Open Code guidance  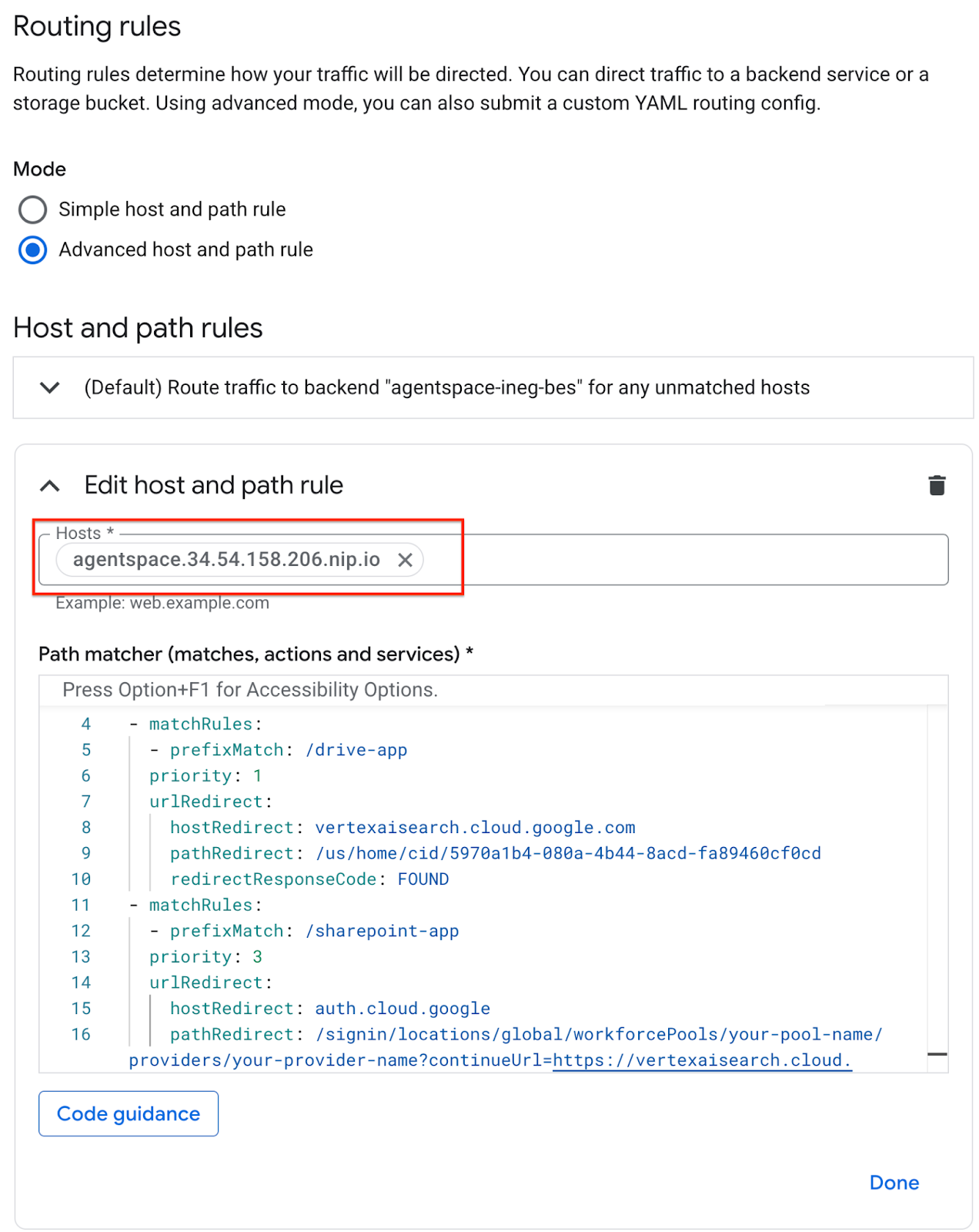coord(129,1113)
